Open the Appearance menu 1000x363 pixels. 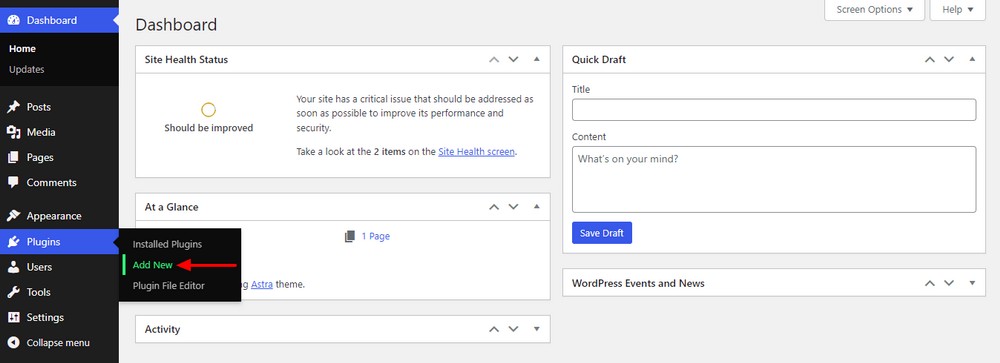tap(59, 216)
